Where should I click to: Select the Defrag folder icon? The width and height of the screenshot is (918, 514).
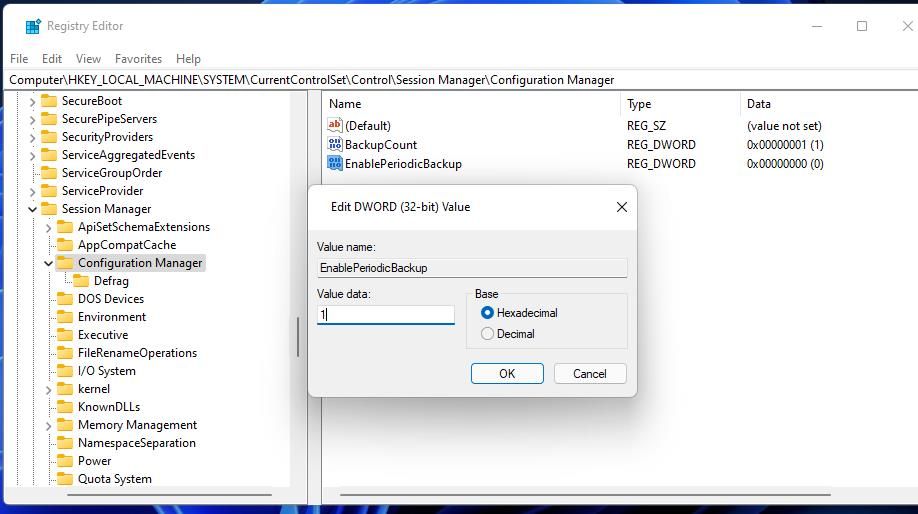(x=81, y=281)
